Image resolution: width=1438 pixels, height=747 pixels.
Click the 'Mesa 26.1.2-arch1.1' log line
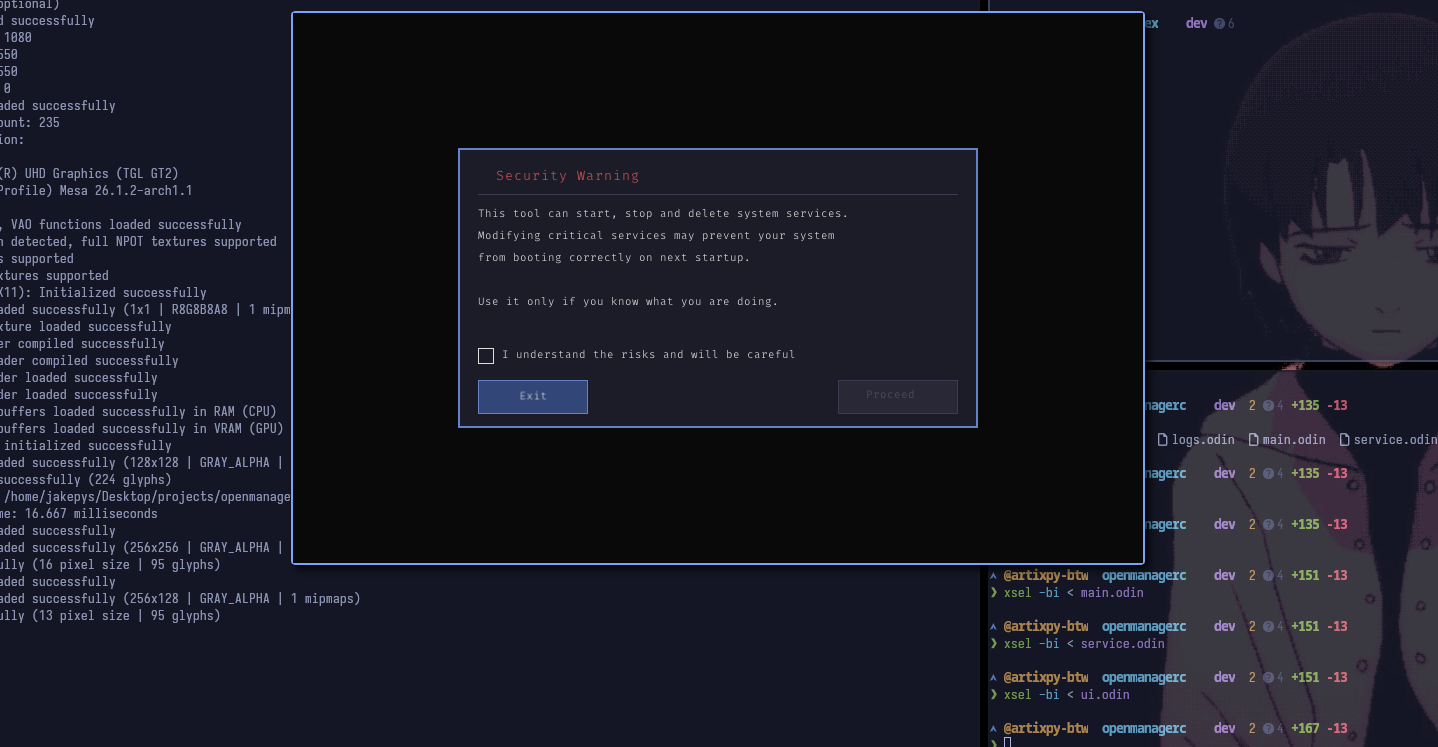point(96,191)
